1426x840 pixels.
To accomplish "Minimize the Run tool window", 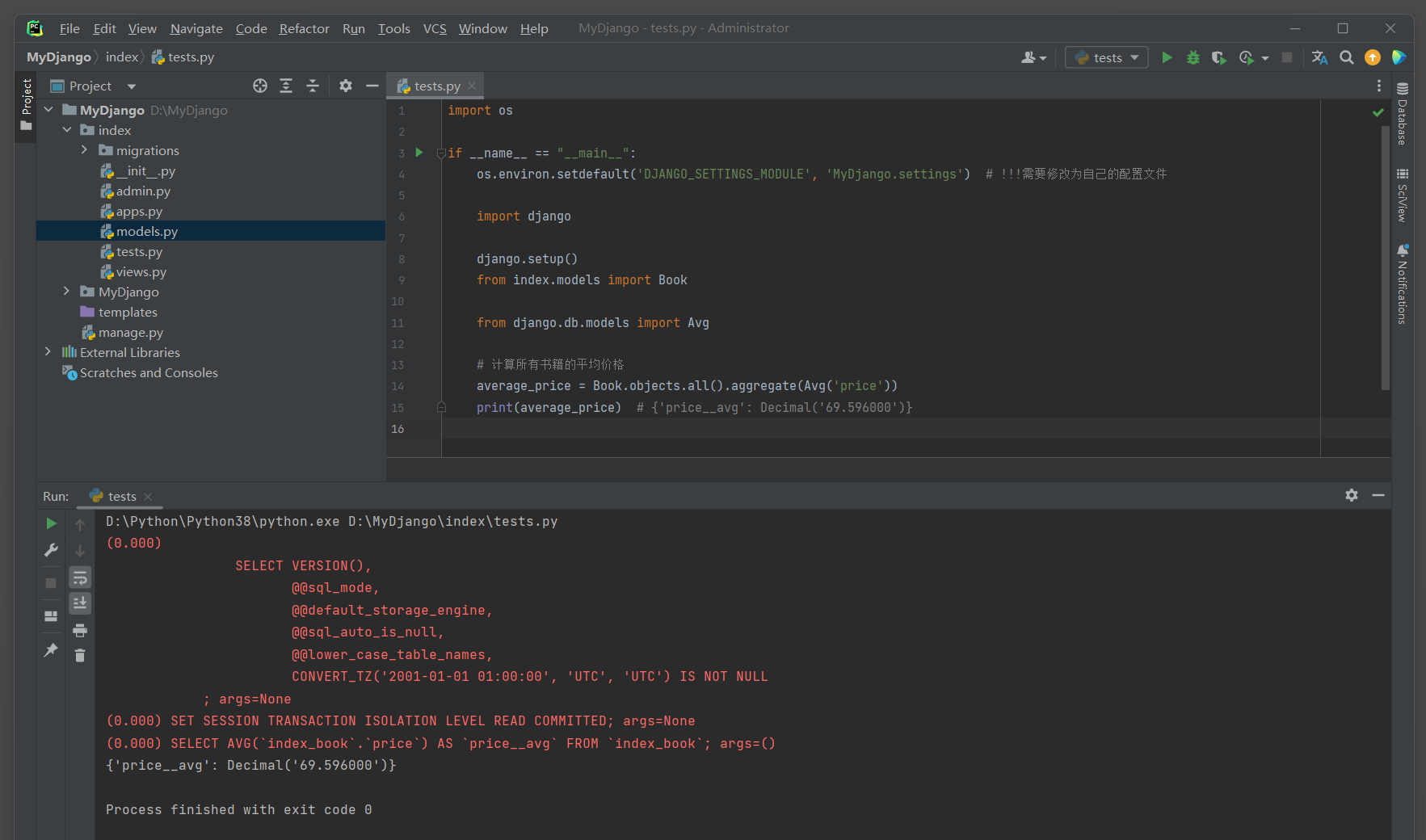I will [1378, 495].
